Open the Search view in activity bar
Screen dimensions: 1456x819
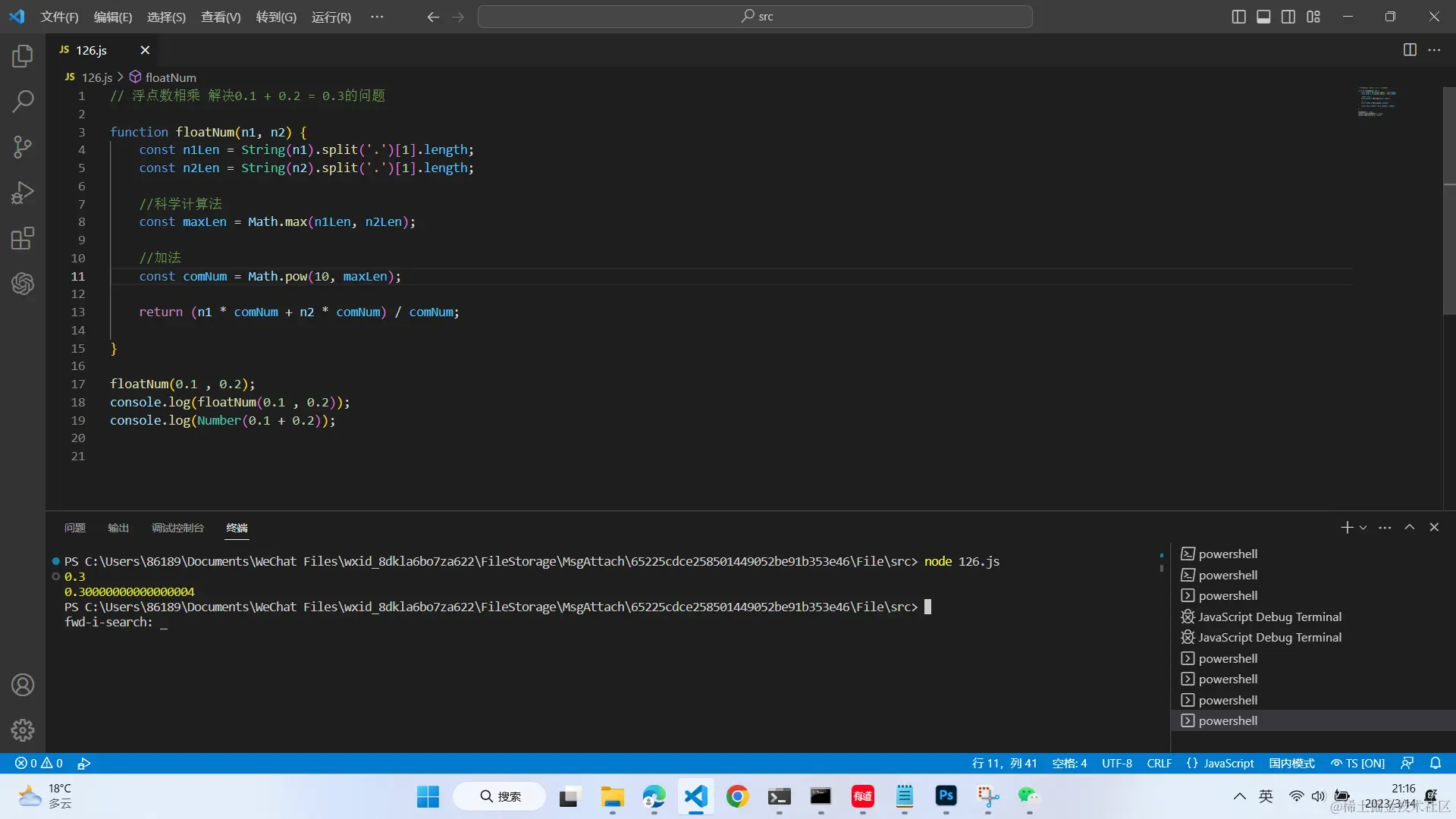point(23,101)
